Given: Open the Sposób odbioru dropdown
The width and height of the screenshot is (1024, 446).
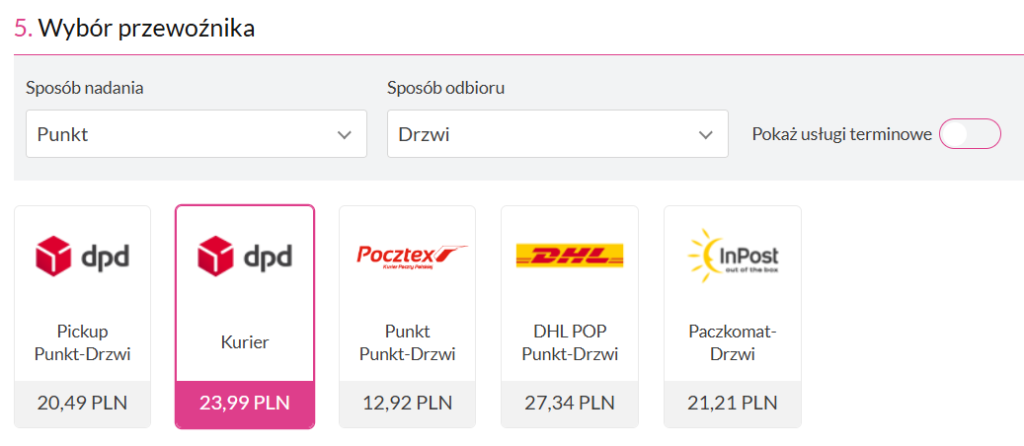Looking at the screenshot, I should point(558,134).
